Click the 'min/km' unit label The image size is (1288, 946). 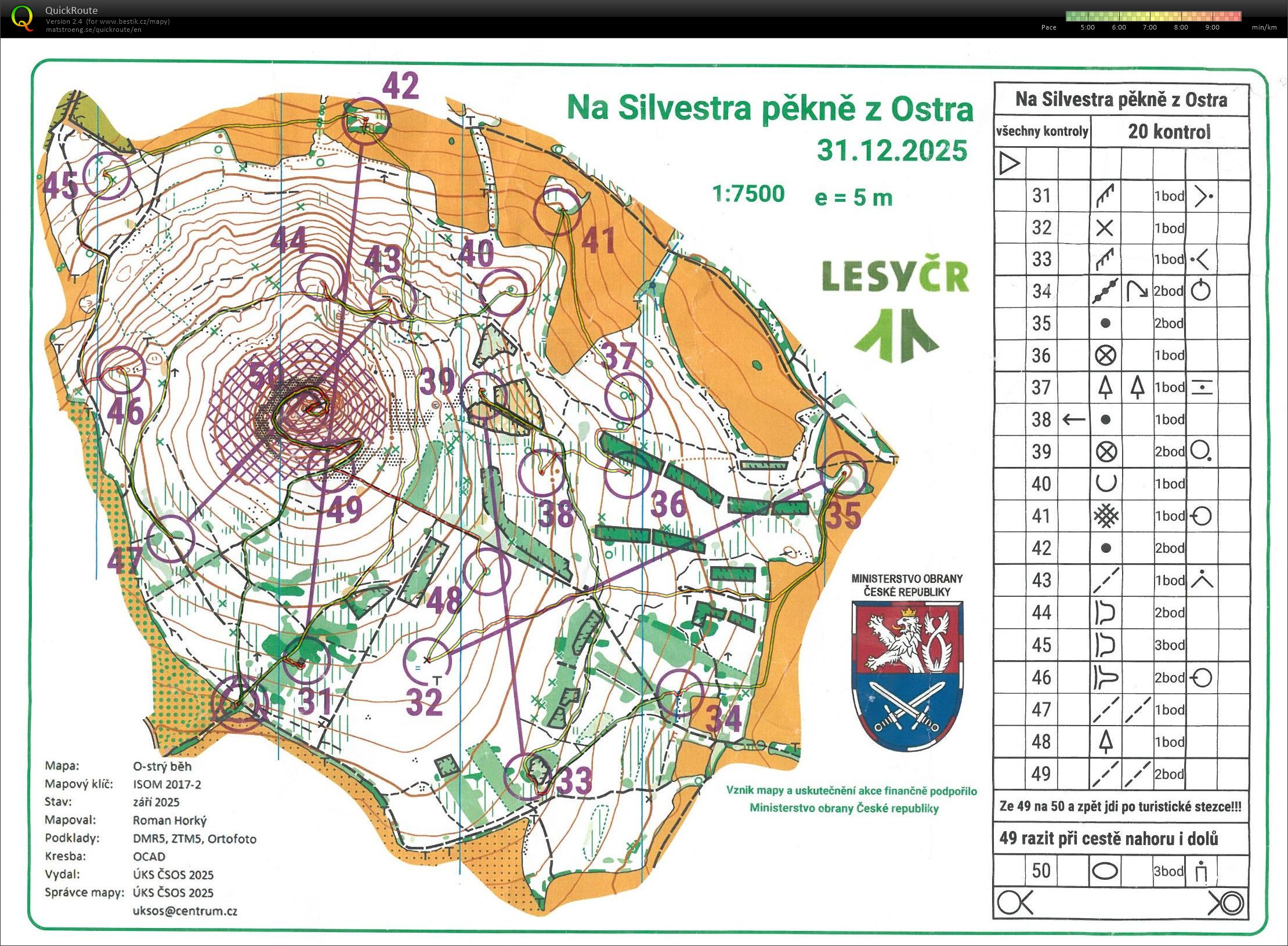[x=1264, y=27]
